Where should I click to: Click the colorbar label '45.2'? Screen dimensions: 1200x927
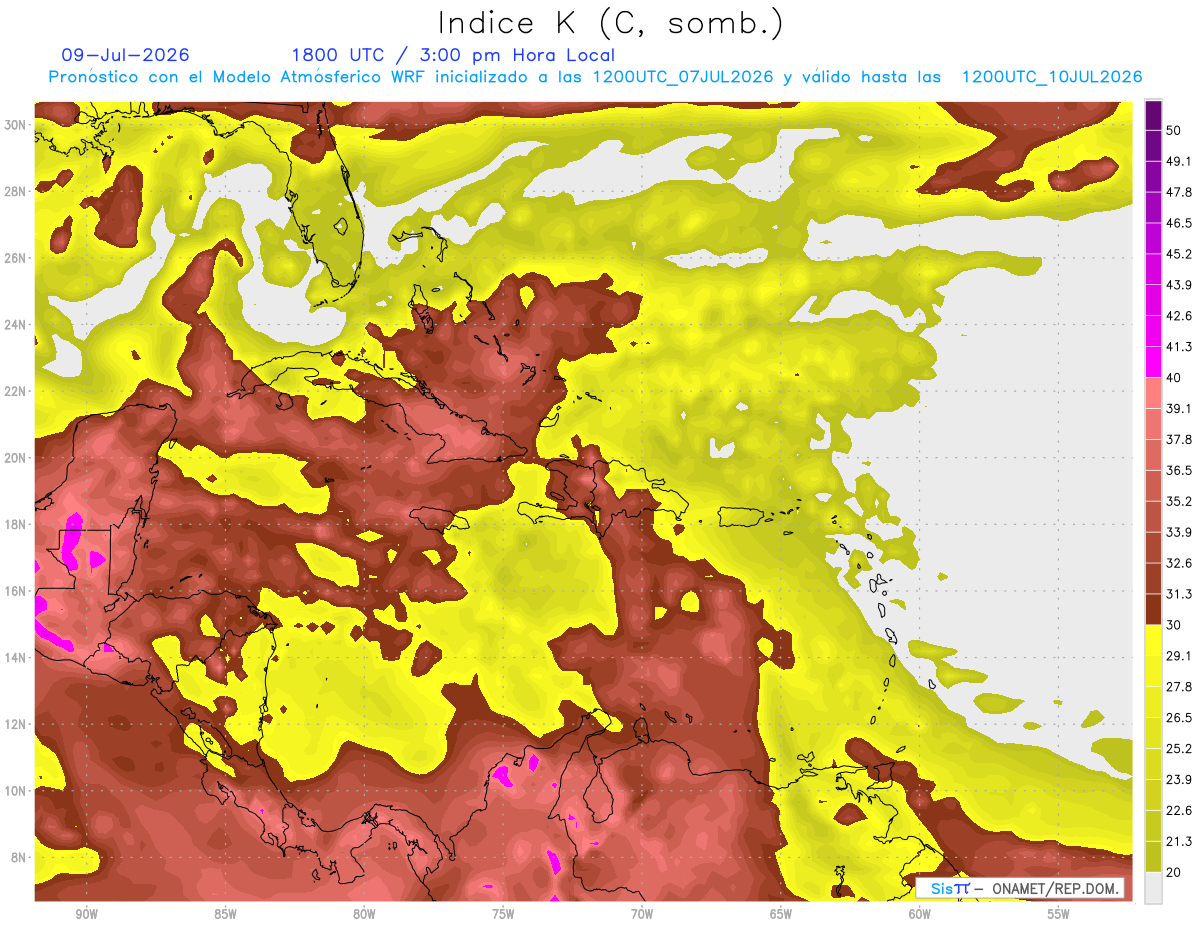click(x=1179, y=254)
